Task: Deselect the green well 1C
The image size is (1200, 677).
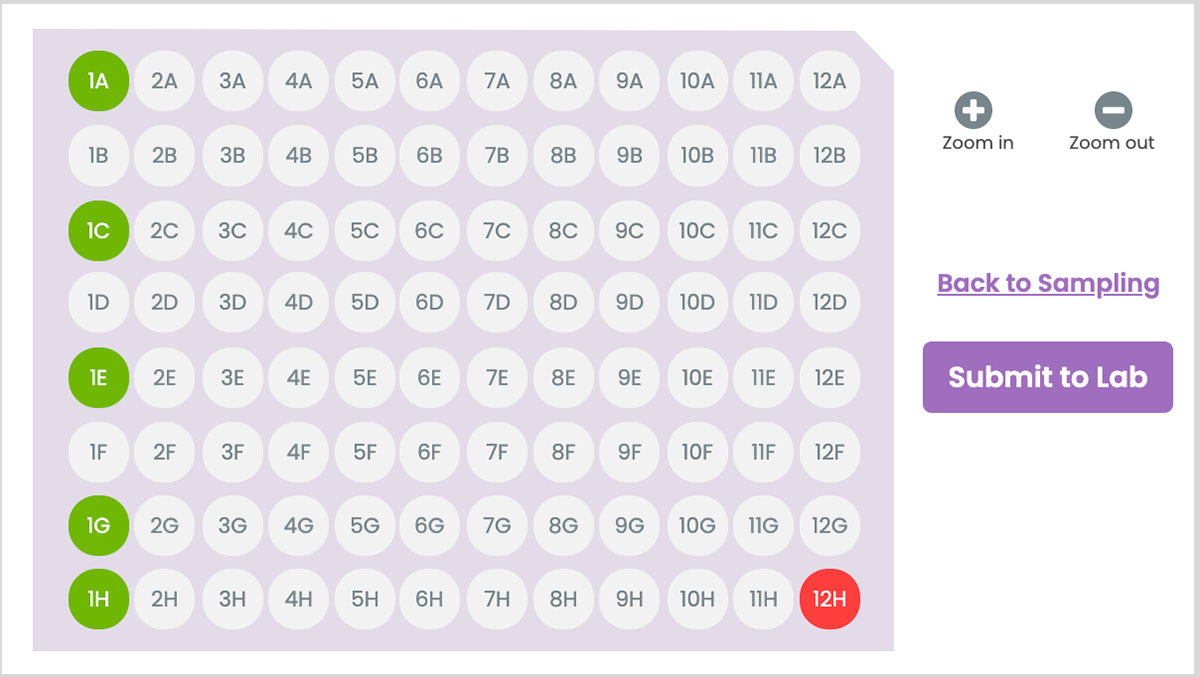Action: tap(98, 230)
